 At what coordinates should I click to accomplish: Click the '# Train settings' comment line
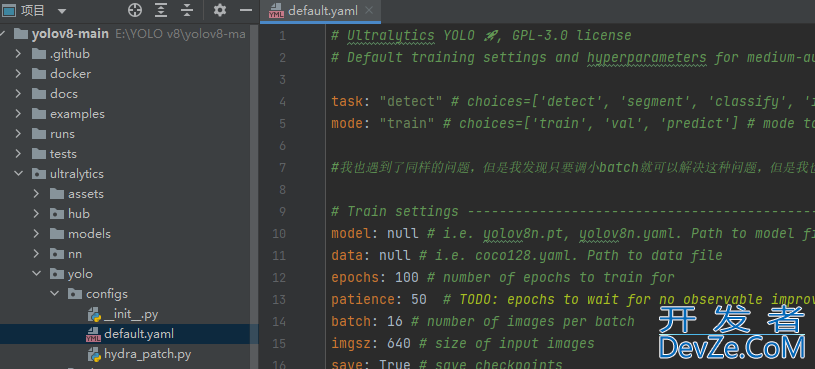pos(573,212)
